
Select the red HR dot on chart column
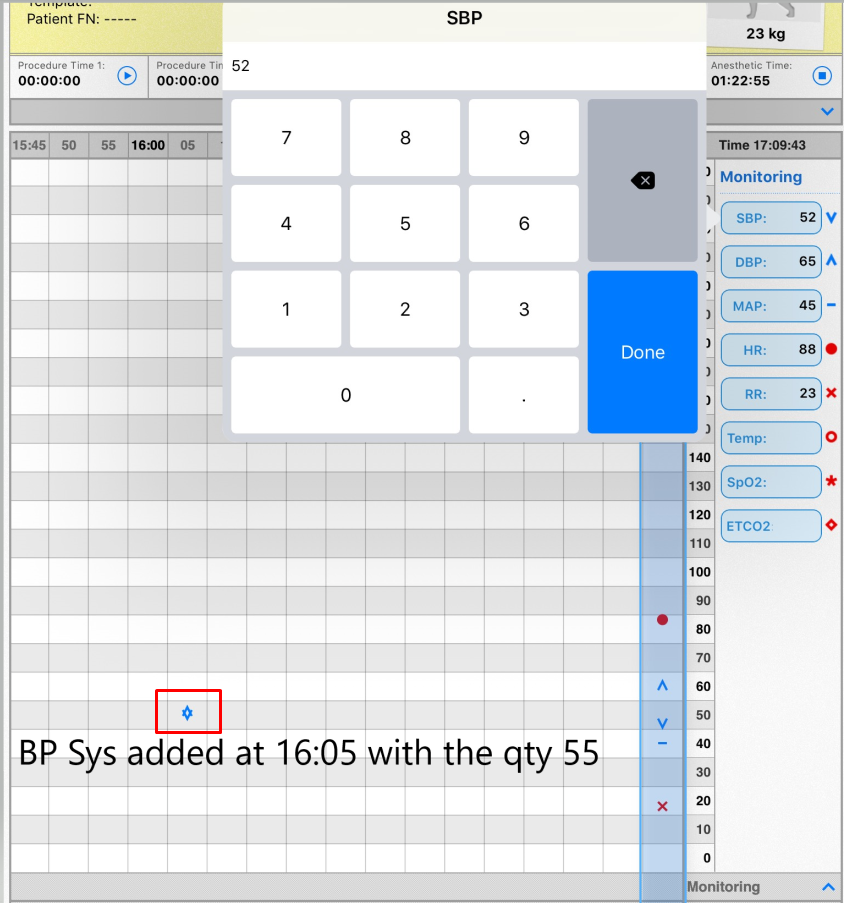coord(663,620)
